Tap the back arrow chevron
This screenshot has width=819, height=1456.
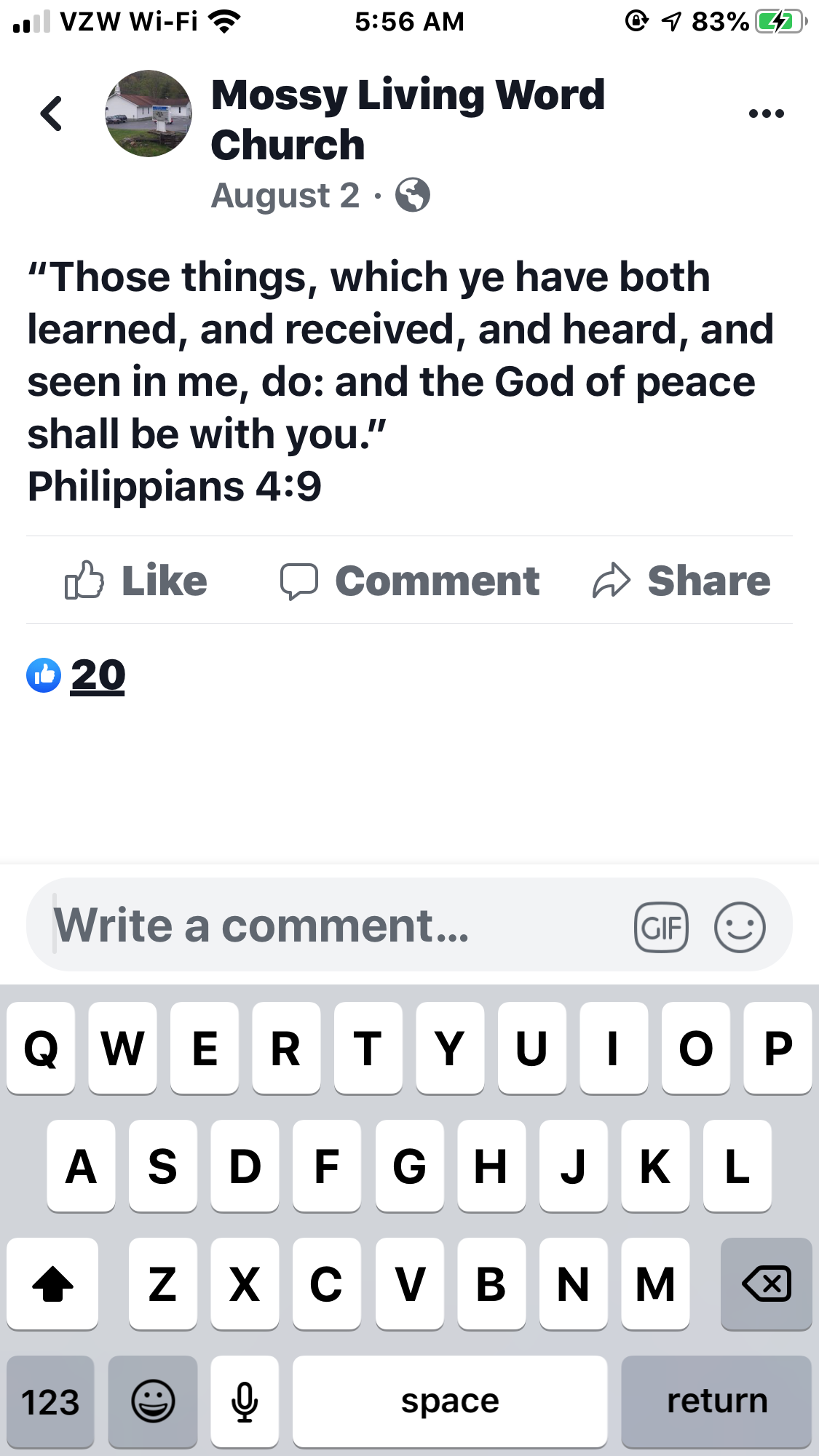coord(51,114)
